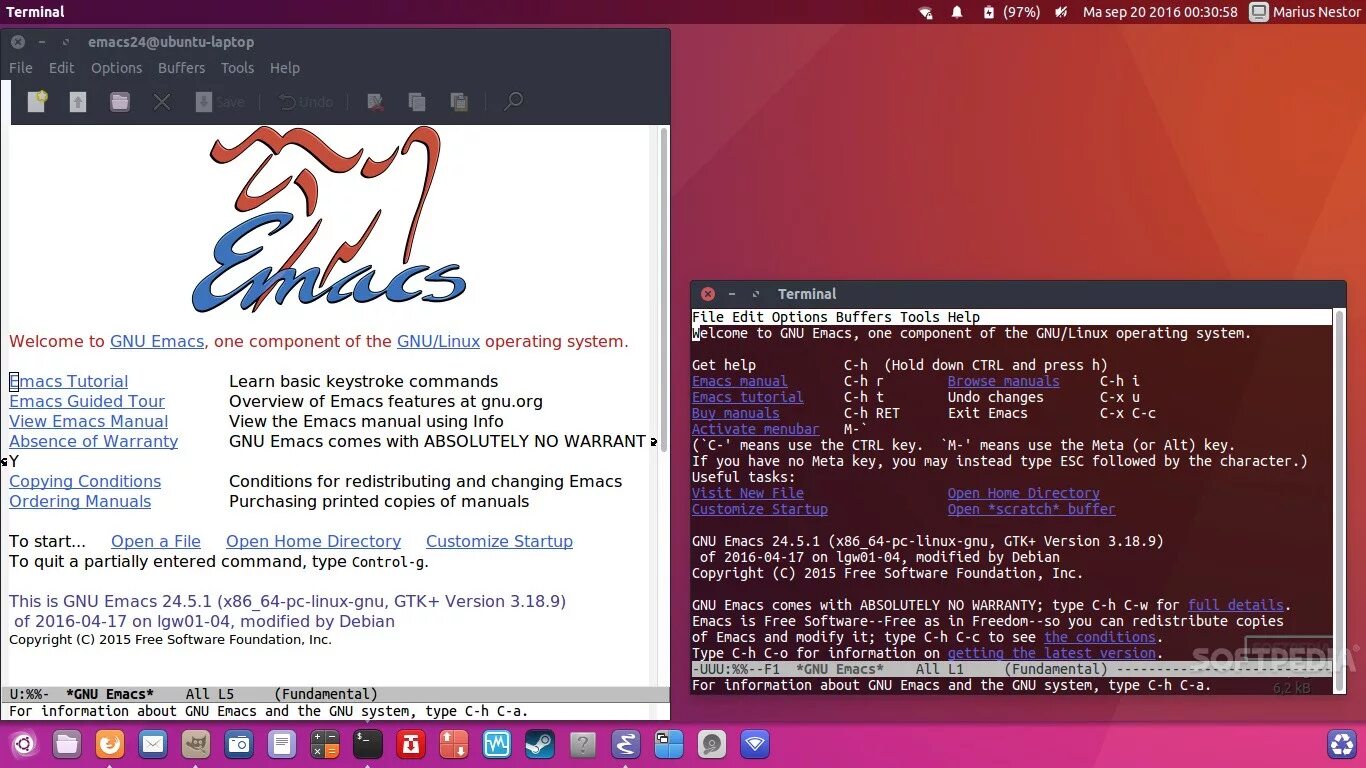Click the text menu bar row in Terminal Emacs

pos(1012,317)
